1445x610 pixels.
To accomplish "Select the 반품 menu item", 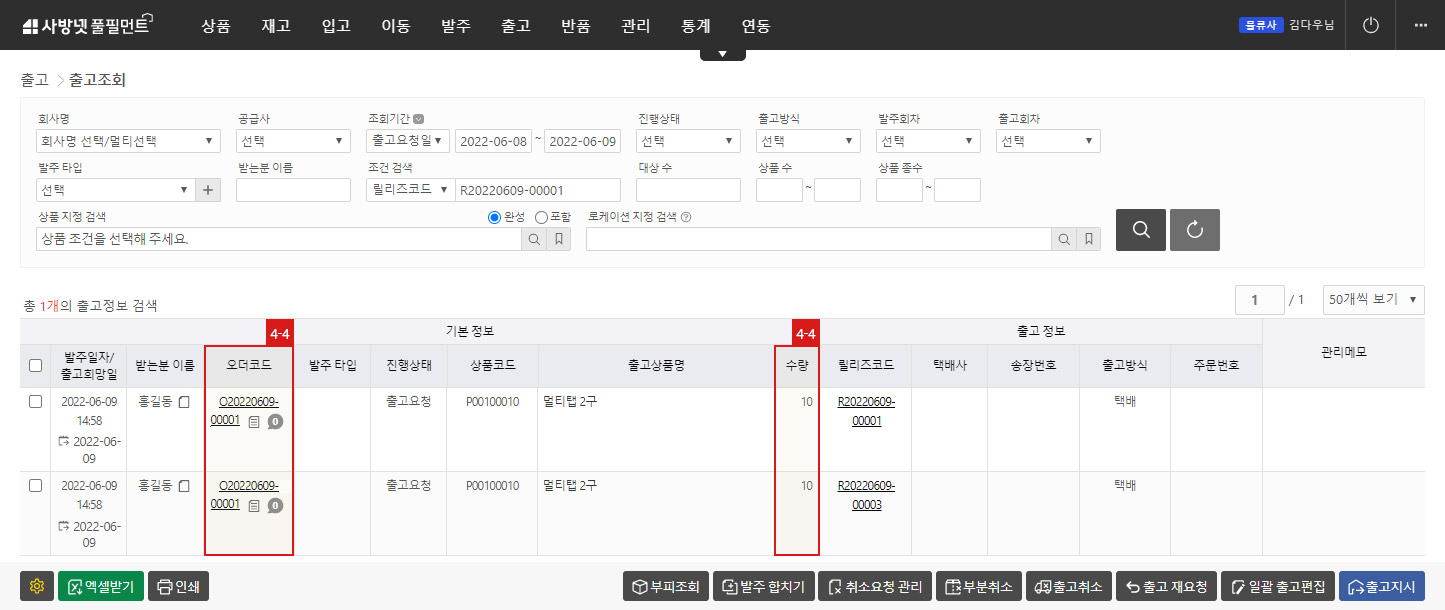I will pyautogui.click(x=575, y=26).
